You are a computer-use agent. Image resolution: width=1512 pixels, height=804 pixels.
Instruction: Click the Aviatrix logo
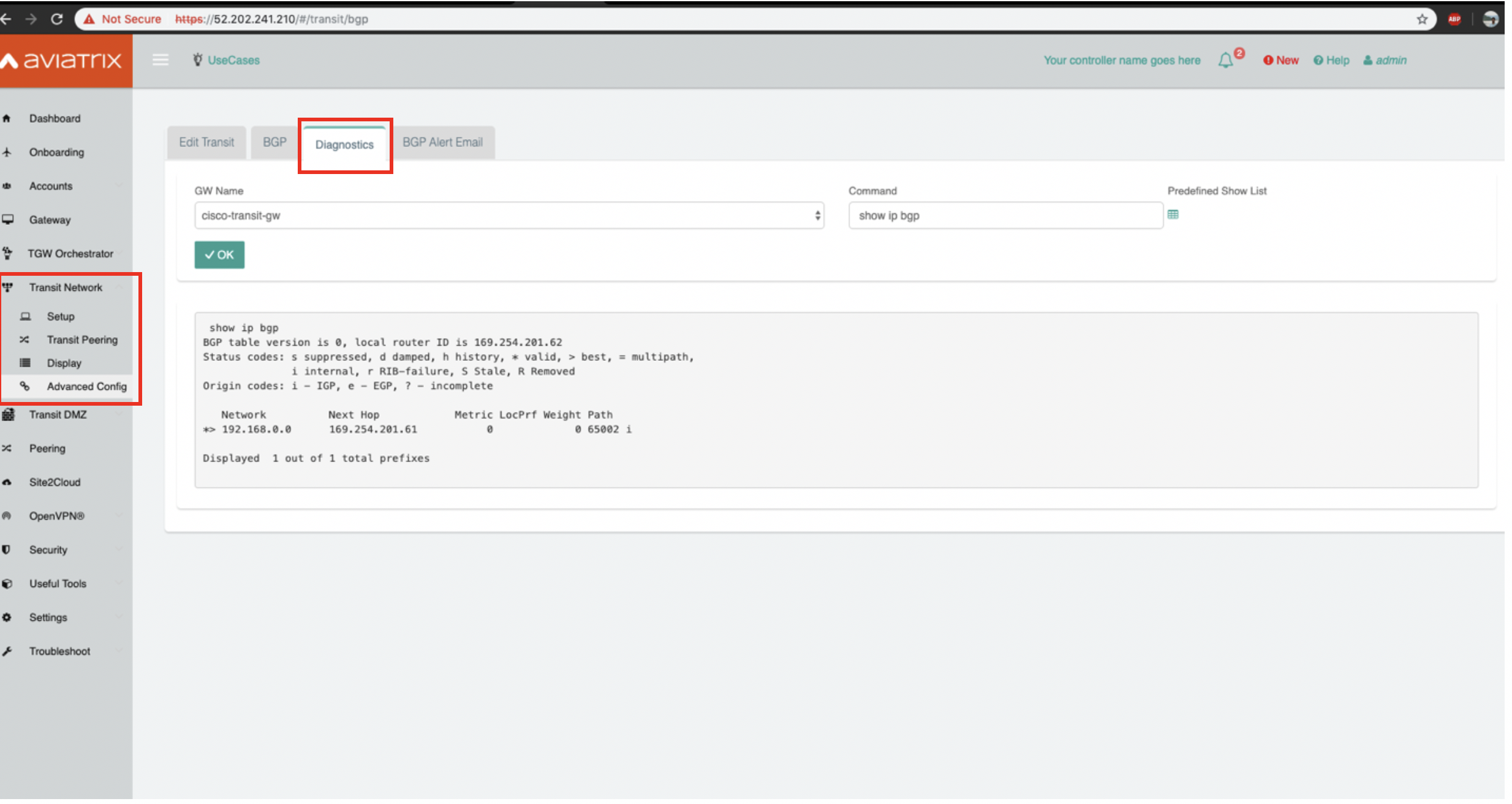pos(64,60)
